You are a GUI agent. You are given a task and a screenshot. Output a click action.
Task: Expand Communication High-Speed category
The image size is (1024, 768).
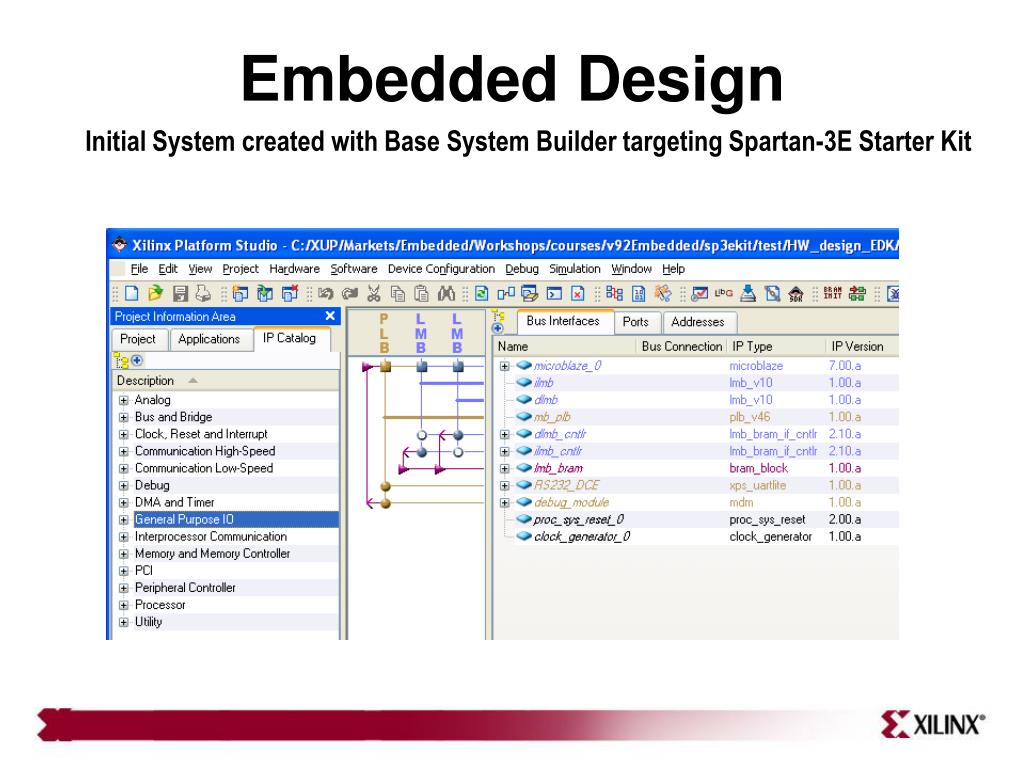click(123, 451)
